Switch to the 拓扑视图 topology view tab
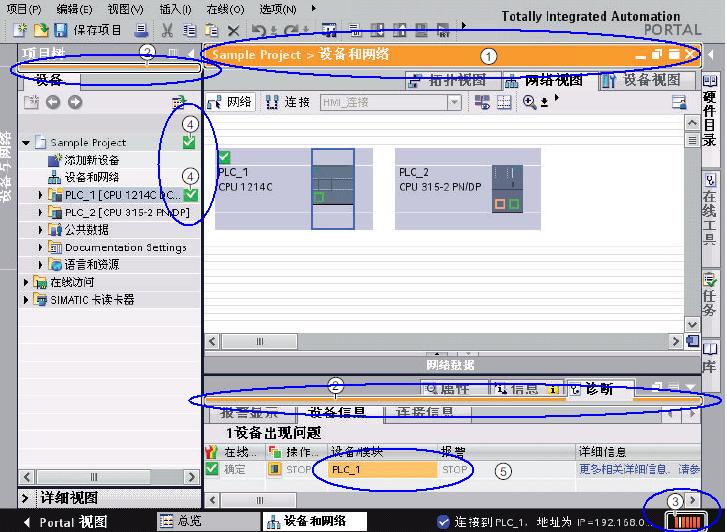 (453, 81)
